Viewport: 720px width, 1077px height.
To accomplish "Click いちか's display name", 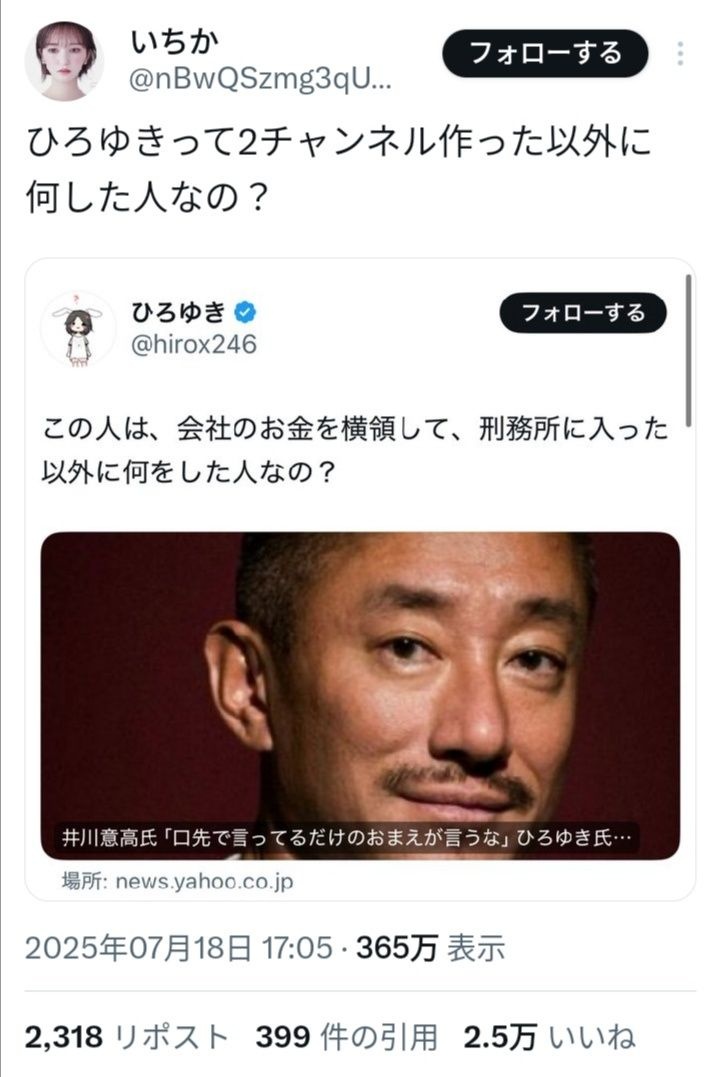I will [175, 43].
